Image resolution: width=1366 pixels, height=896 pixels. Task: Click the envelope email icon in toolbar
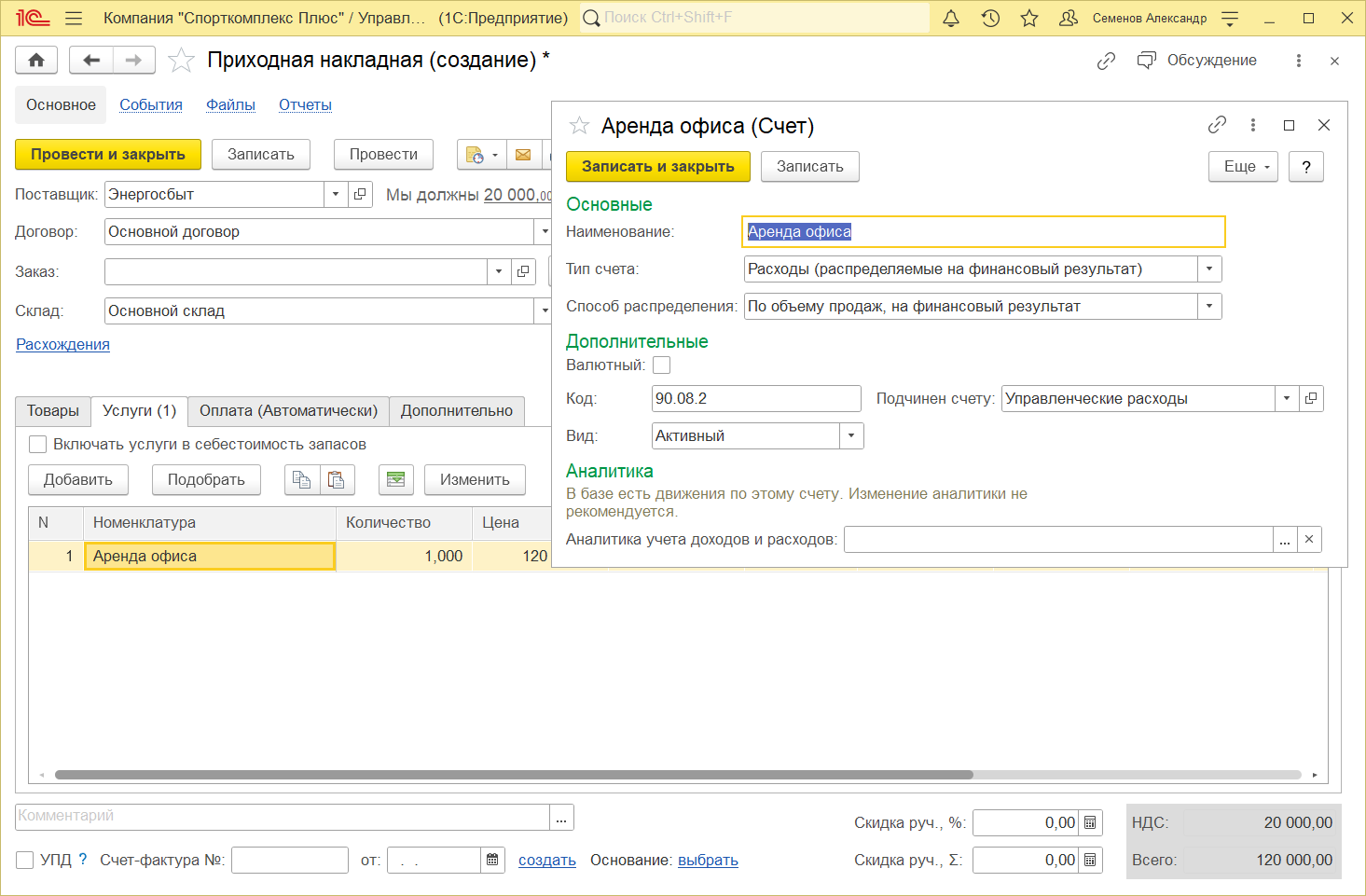(523, 155)
